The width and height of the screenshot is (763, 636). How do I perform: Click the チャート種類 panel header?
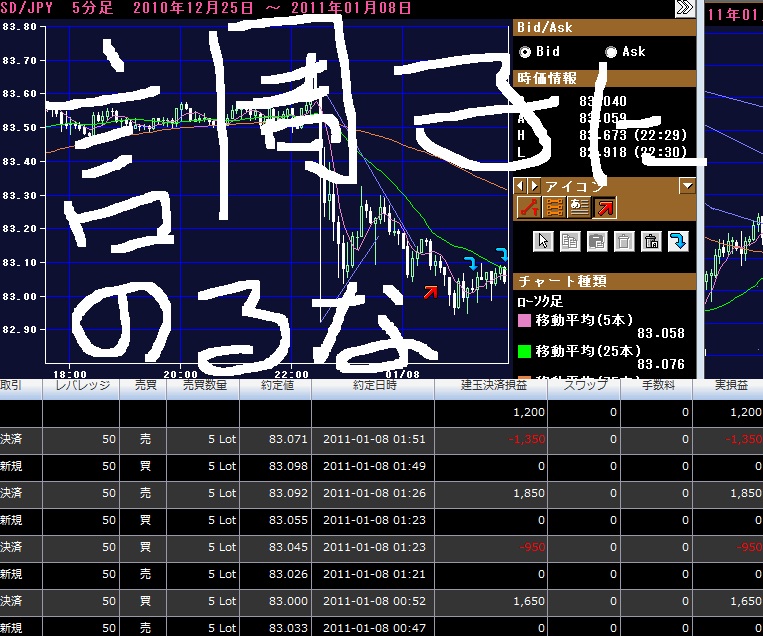pyautogui.click(x=604, y=281)
